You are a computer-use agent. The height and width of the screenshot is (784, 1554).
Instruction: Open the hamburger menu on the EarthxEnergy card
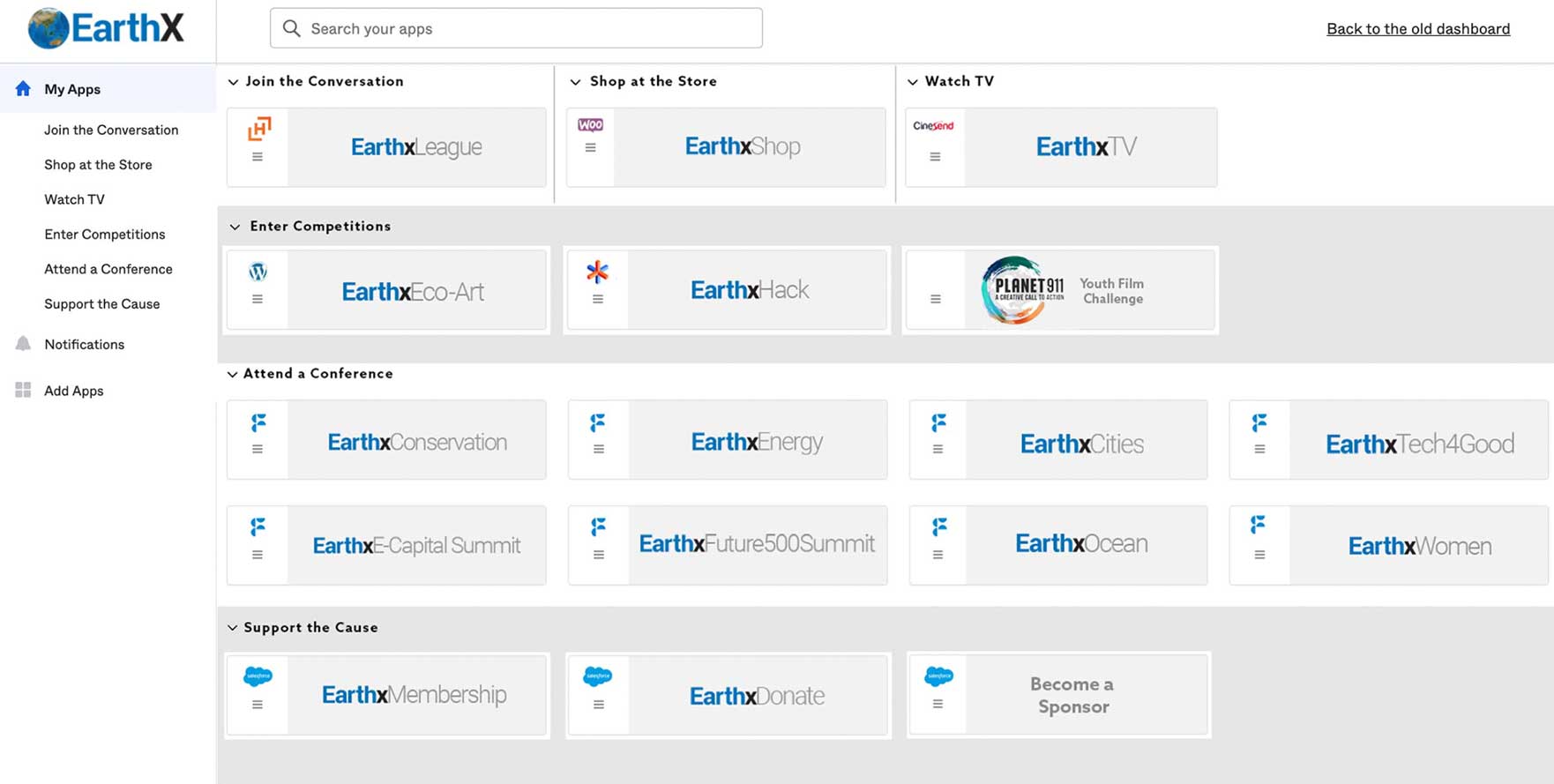tap(599, 449)
